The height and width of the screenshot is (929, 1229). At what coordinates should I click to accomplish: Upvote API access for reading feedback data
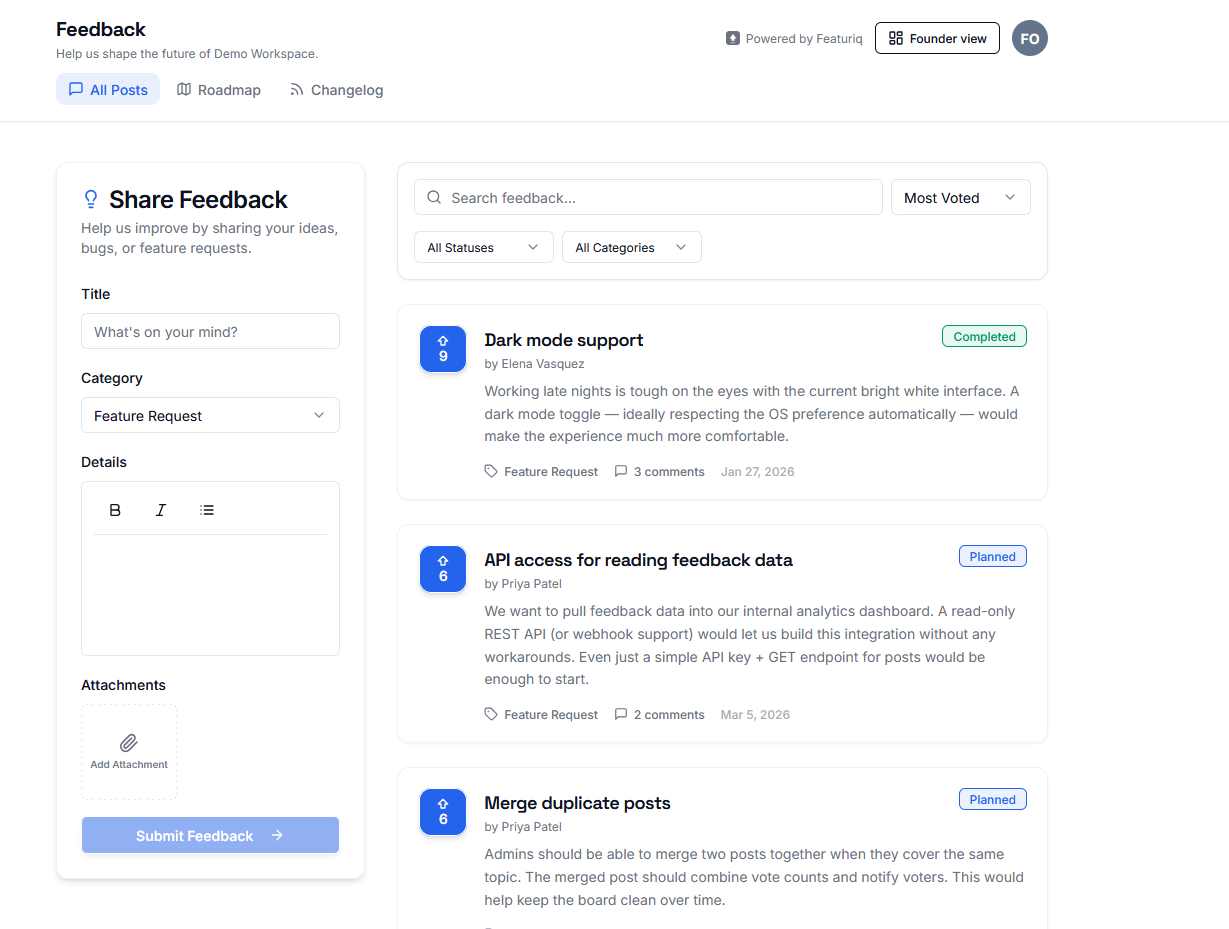click(x=443, y=569)
